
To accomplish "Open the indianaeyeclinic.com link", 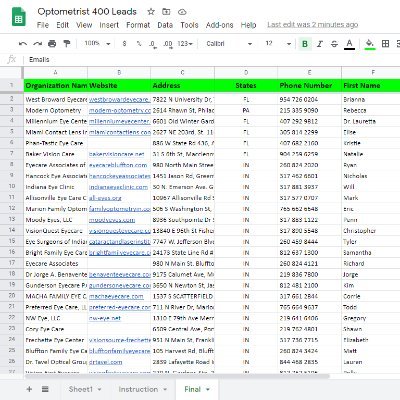I will point(118,187).
